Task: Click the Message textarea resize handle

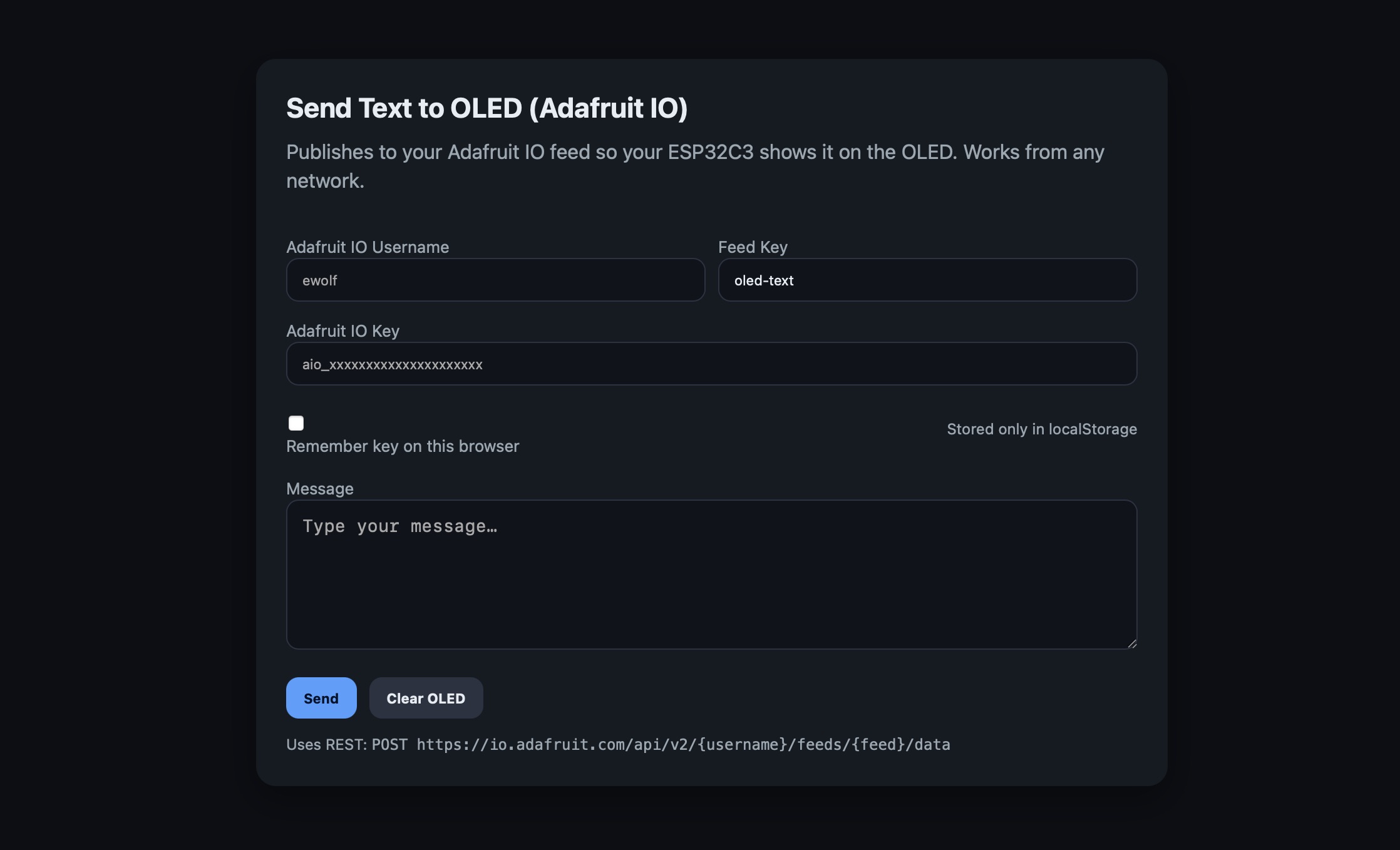Action: (1131, 643)
